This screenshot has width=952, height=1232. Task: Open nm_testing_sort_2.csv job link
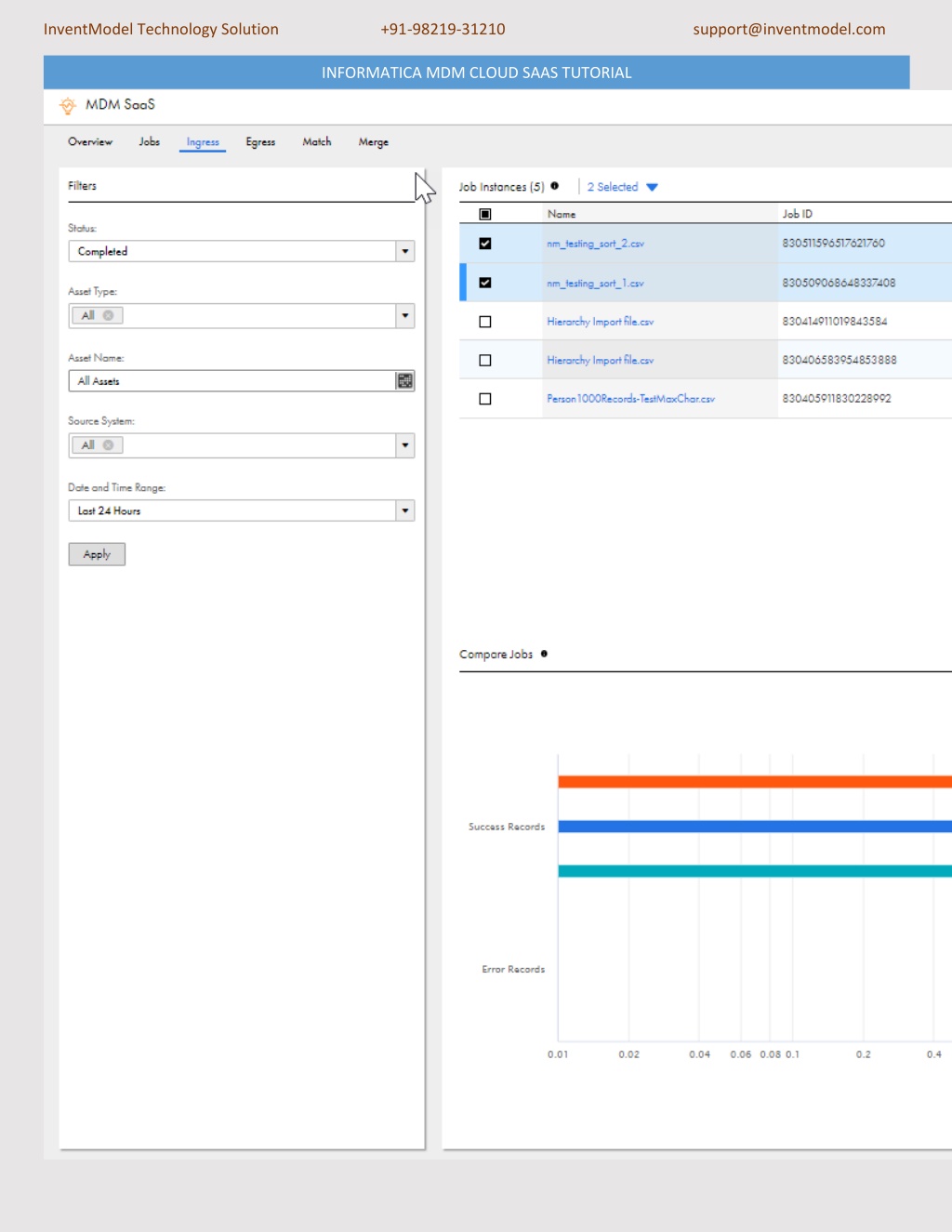(x=595, y=244)
